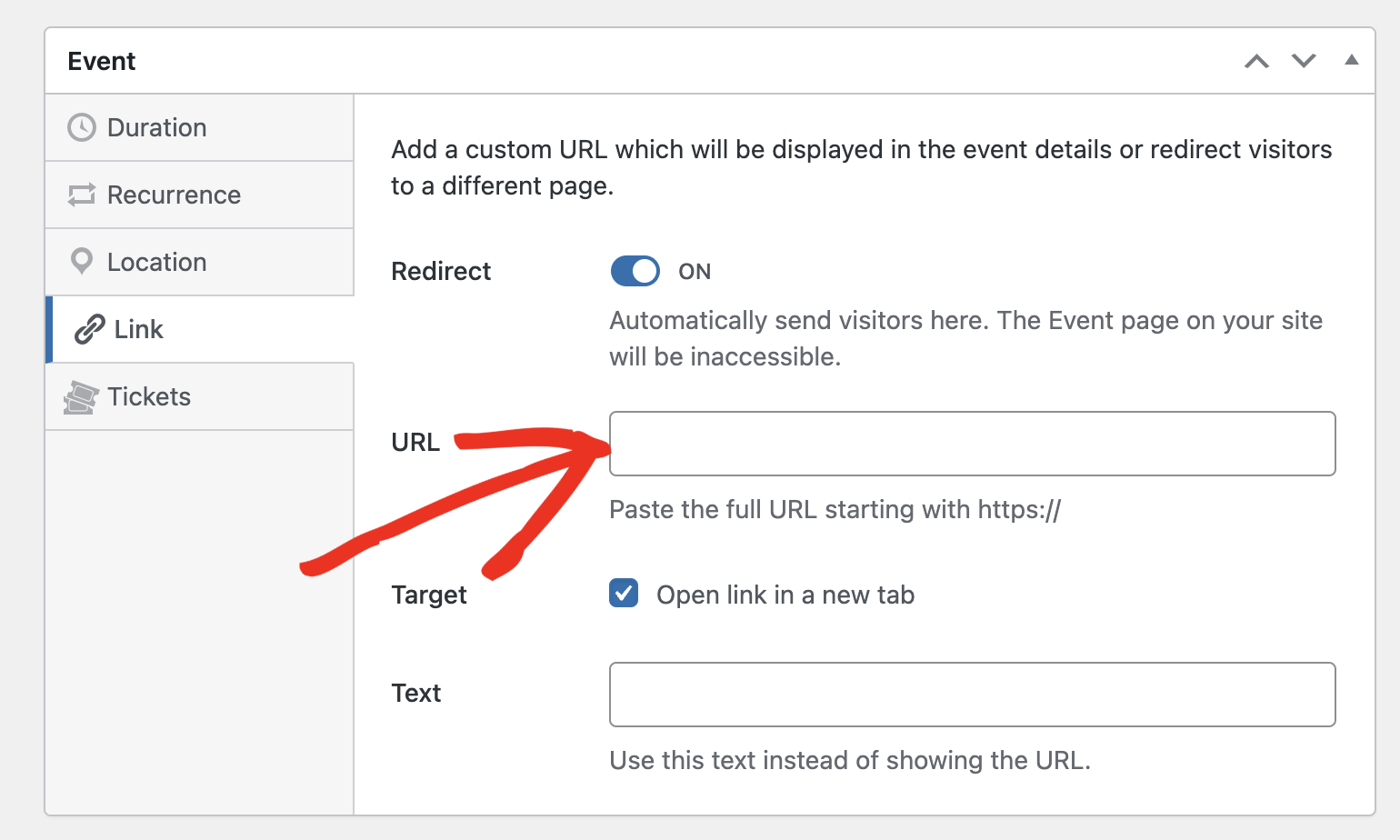Click the 'URL' field label
This screenshot has height=840, width=1400.
pyautogui.click(x=415, y=442)
